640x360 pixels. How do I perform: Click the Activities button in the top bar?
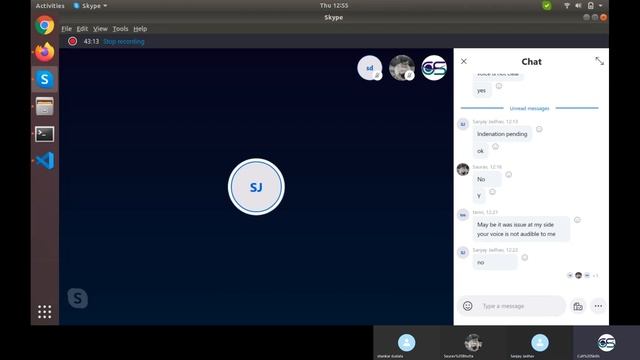(x=50, y=6)
